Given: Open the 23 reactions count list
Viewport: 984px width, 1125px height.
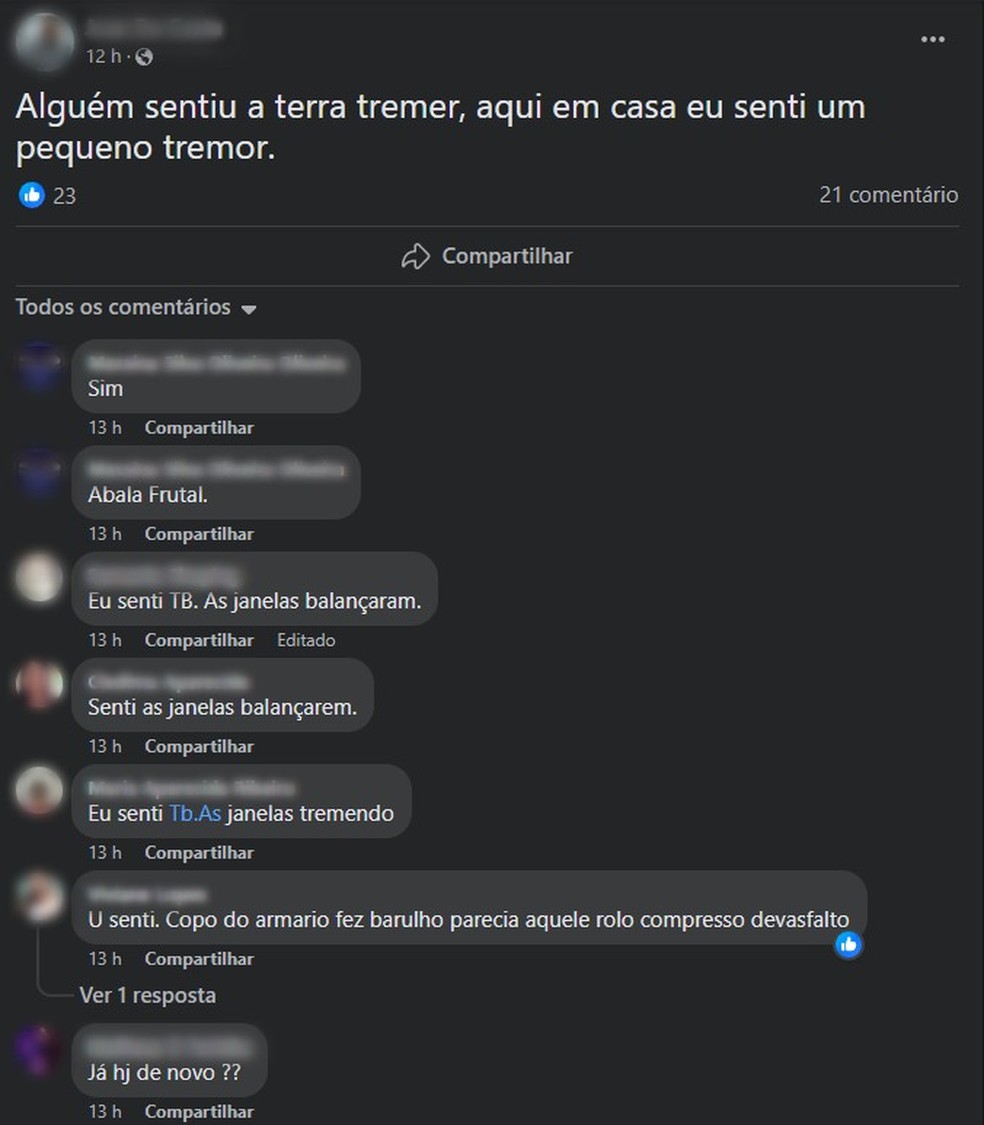Looking at the screenshot, I should pyautogui.click(x=65, y=196).
